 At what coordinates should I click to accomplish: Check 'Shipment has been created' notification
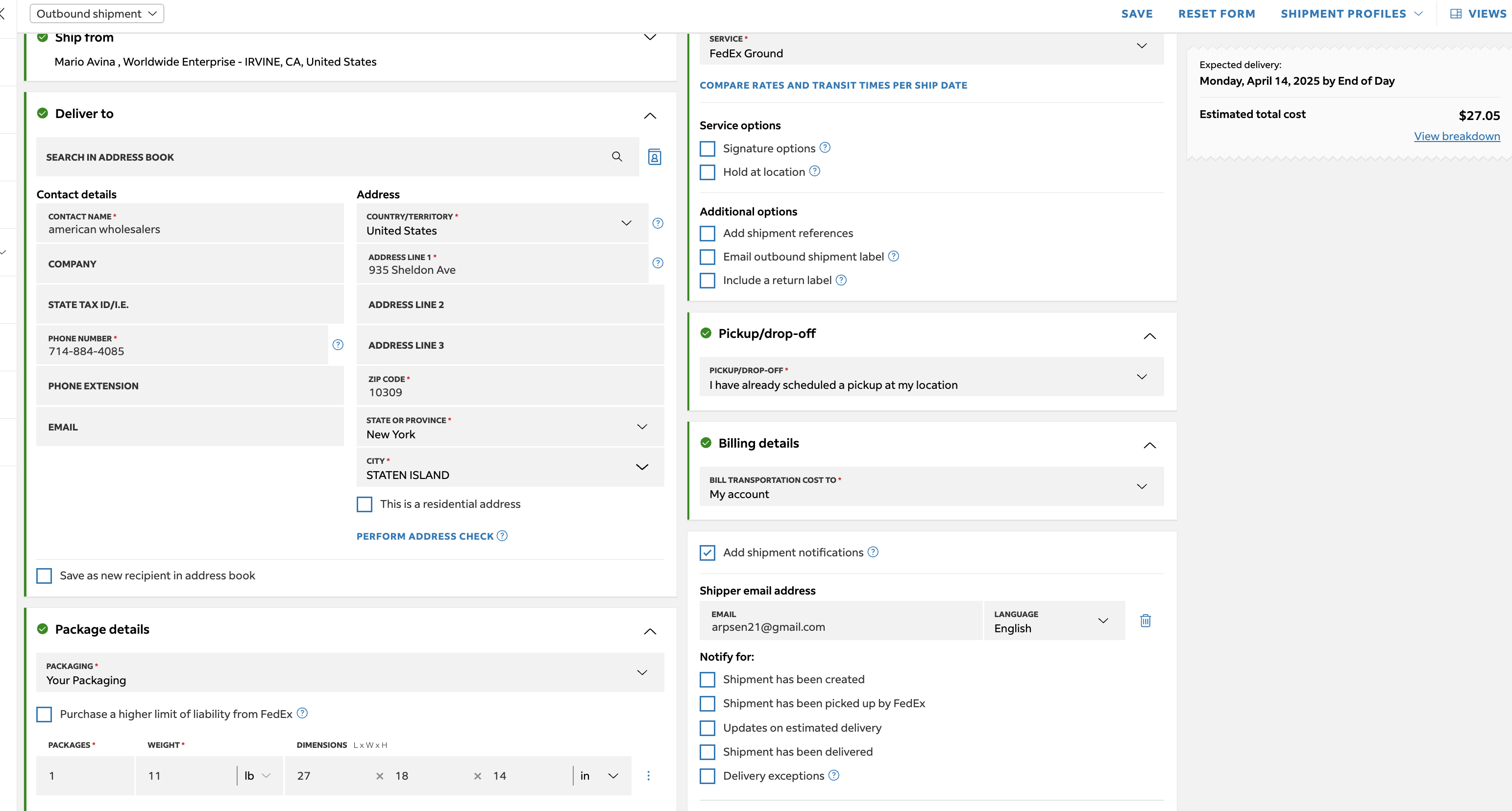(708, 680)
